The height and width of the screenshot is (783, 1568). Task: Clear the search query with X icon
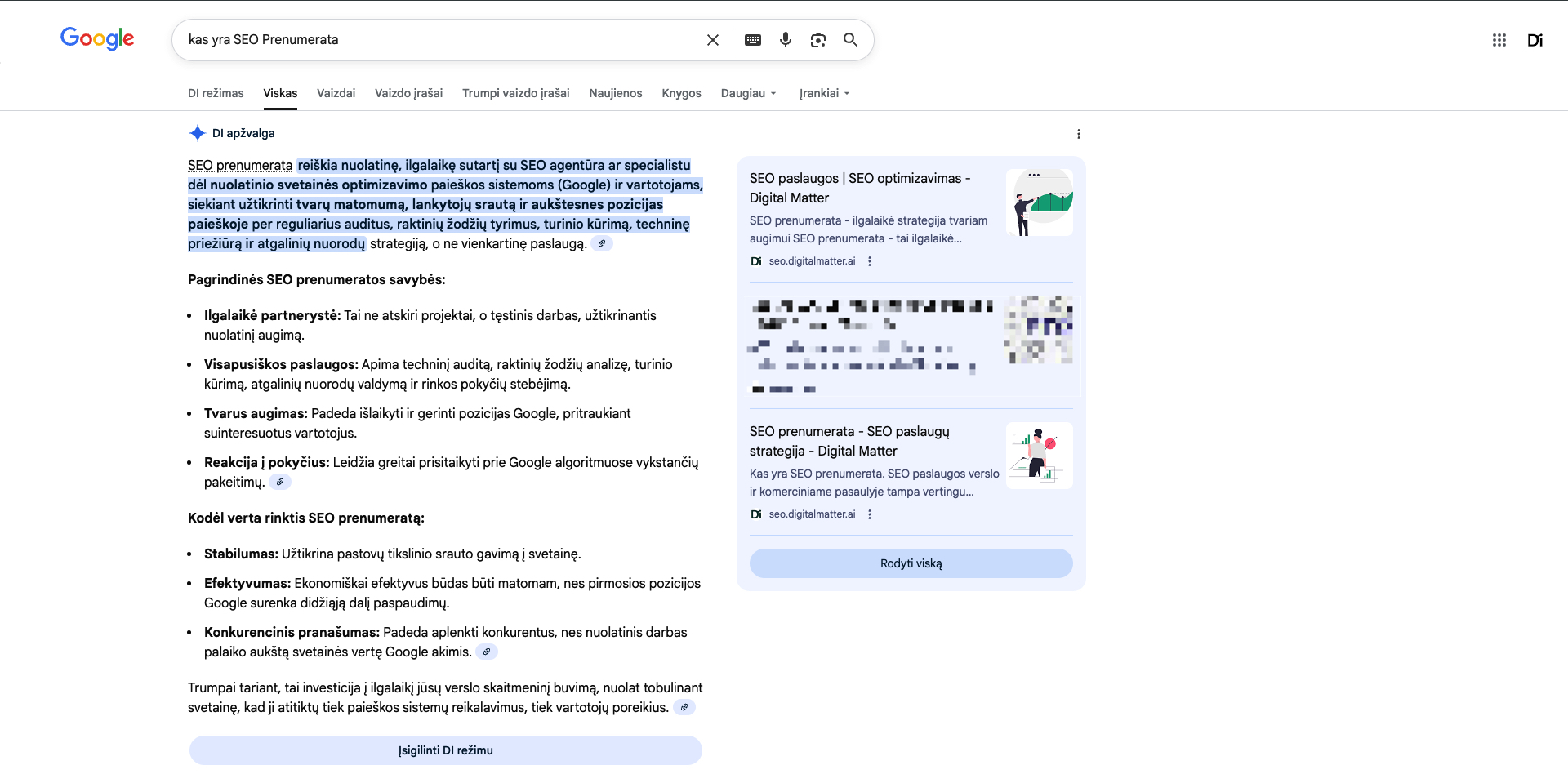point(712,40)
